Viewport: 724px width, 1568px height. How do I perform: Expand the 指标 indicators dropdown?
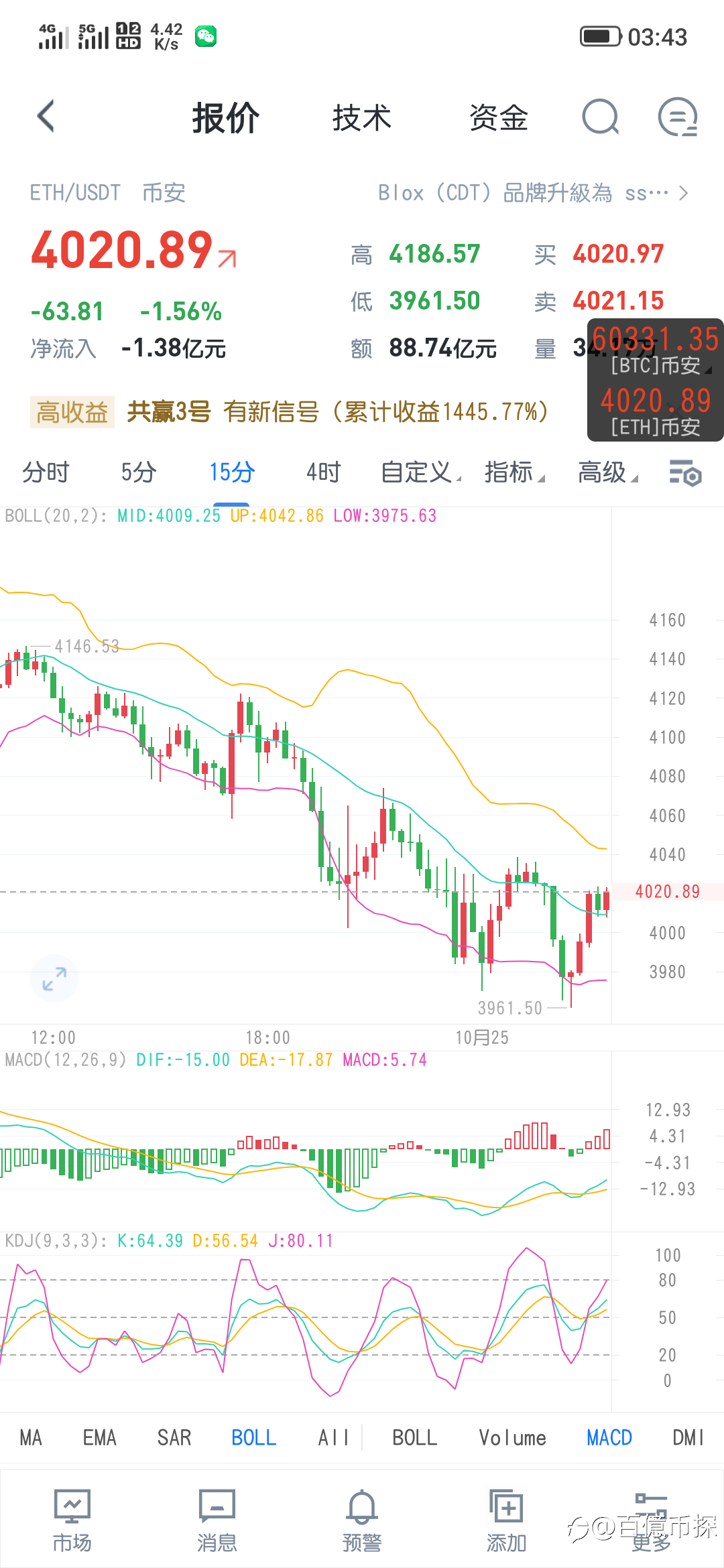point(514,472)
